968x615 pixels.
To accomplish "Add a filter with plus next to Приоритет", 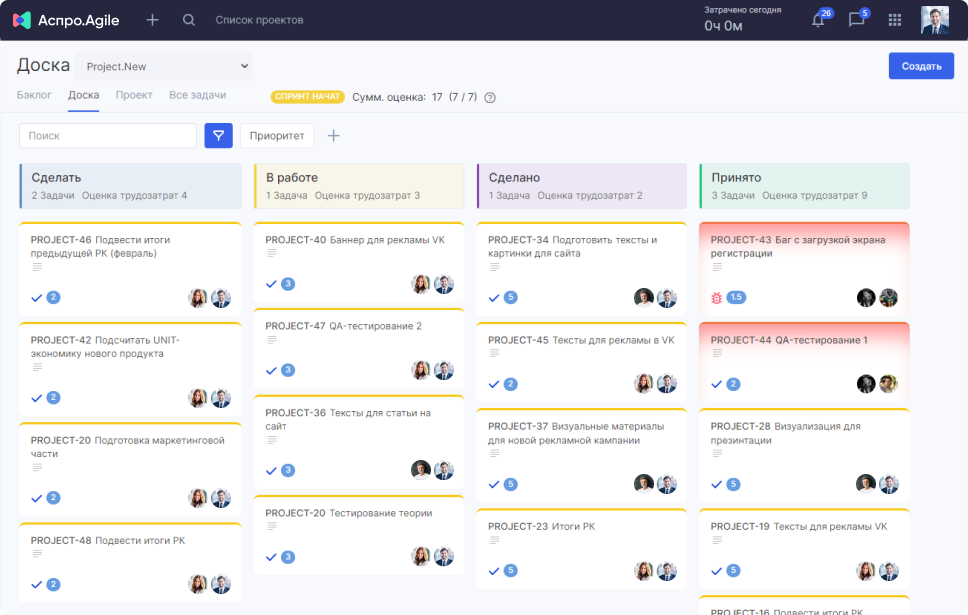I will [x=334, y=136].
